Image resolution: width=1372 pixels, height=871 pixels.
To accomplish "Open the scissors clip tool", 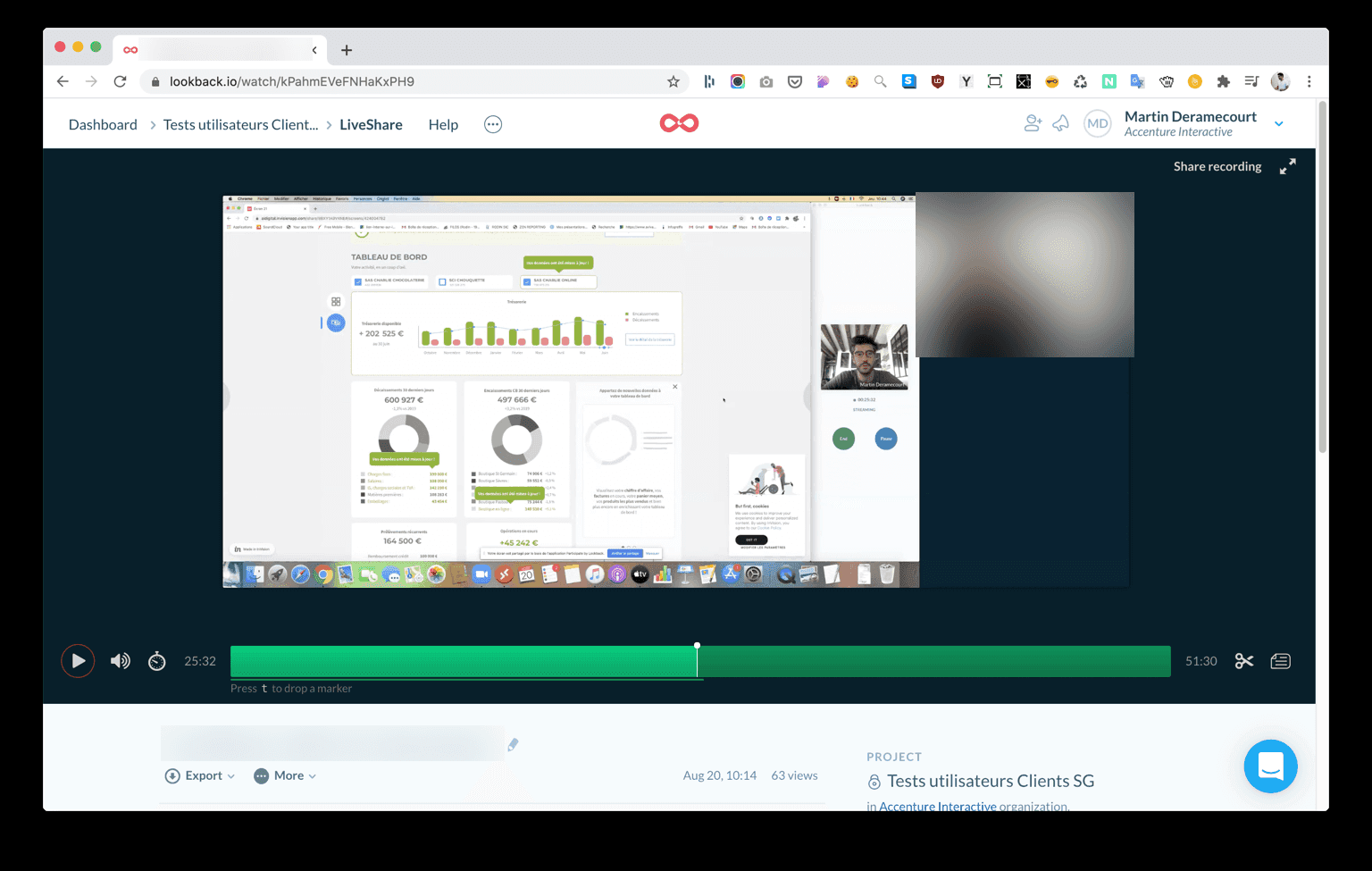I will click(x=1244, y=661).
